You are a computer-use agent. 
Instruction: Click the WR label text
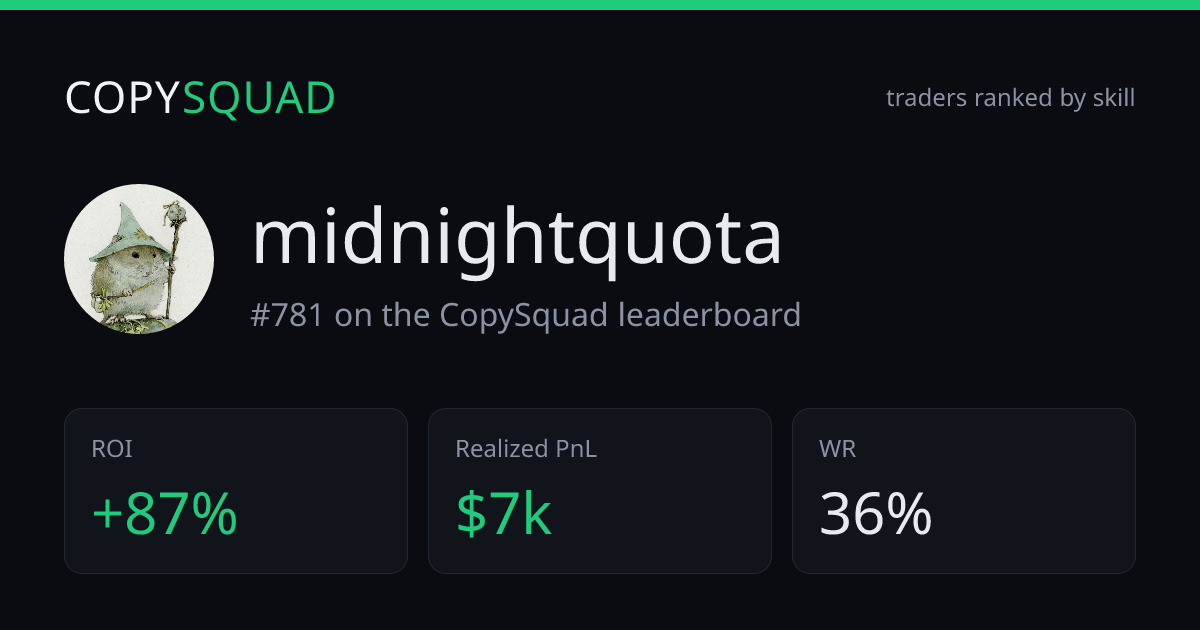pos(837,450)
